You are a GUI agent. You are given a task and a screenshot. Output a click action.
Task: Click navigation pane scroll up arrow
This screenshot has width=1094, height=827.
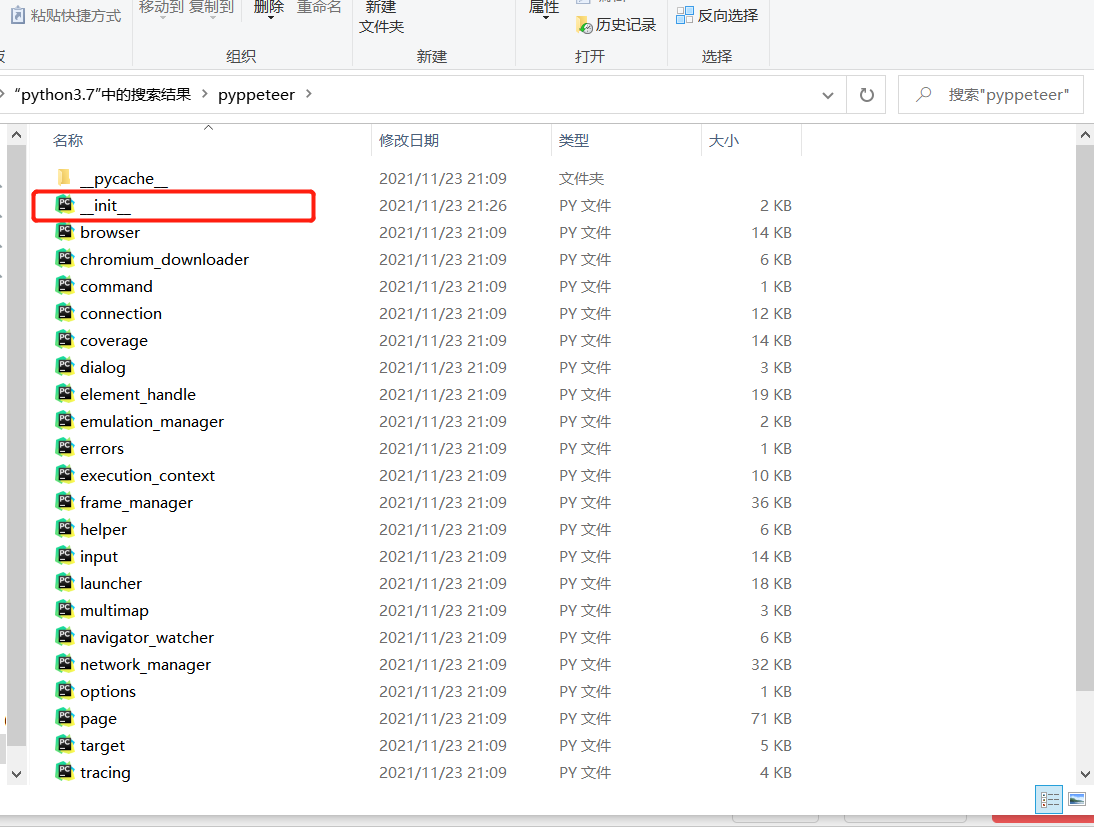coord(17,135)
